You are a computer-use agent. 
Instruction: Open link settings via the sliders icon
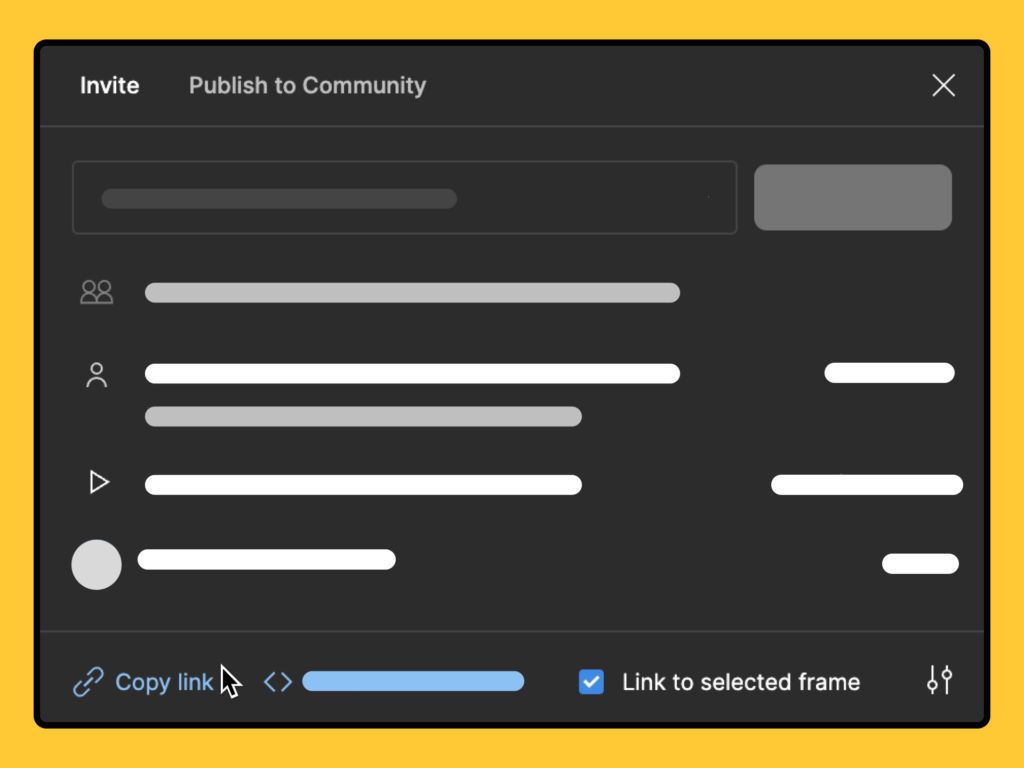938,680
